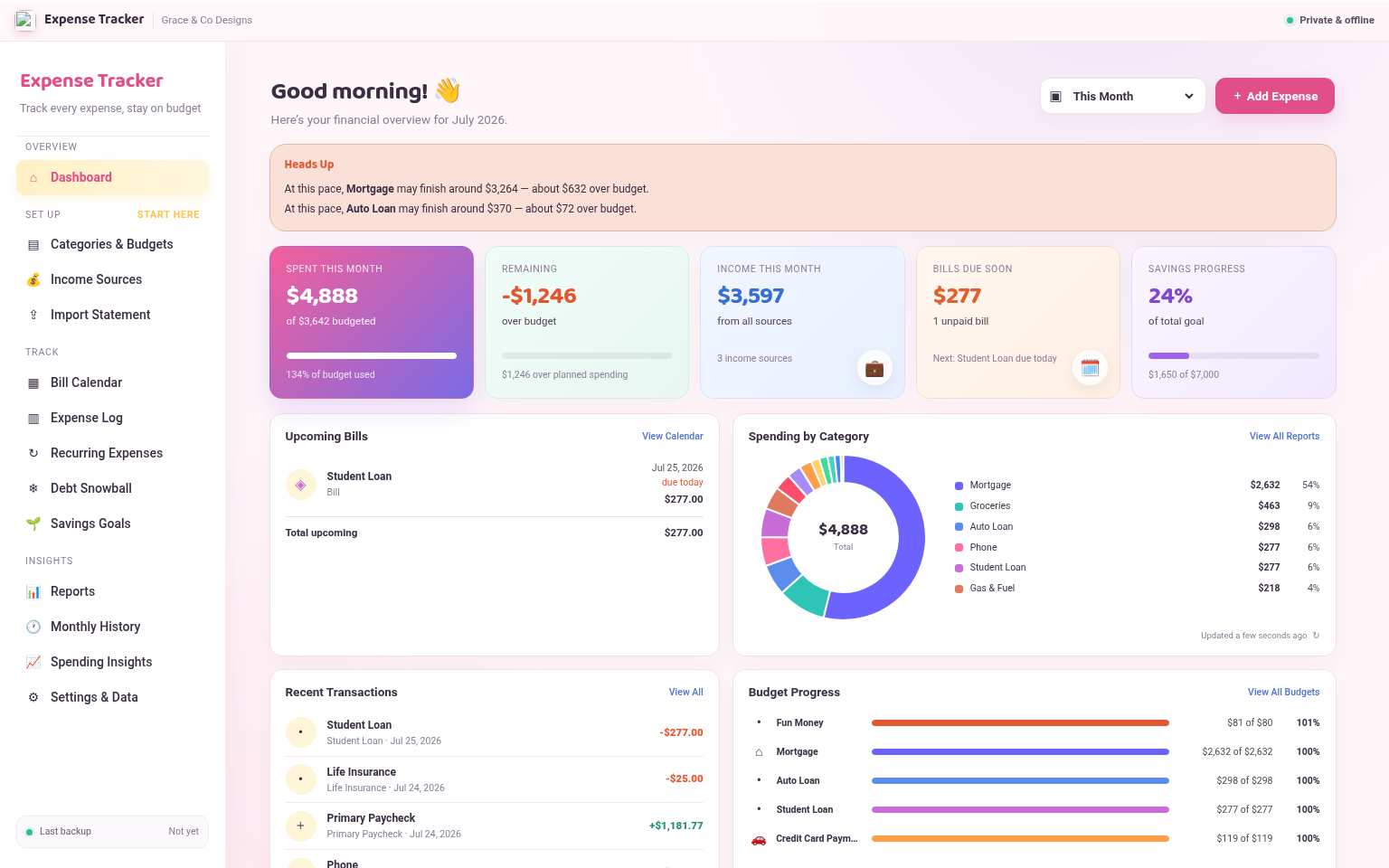Click the refresh icon beside Updated timestamp
Image resolution: width=1389 pixels, height=868 pixels.
pos(1316,636)
